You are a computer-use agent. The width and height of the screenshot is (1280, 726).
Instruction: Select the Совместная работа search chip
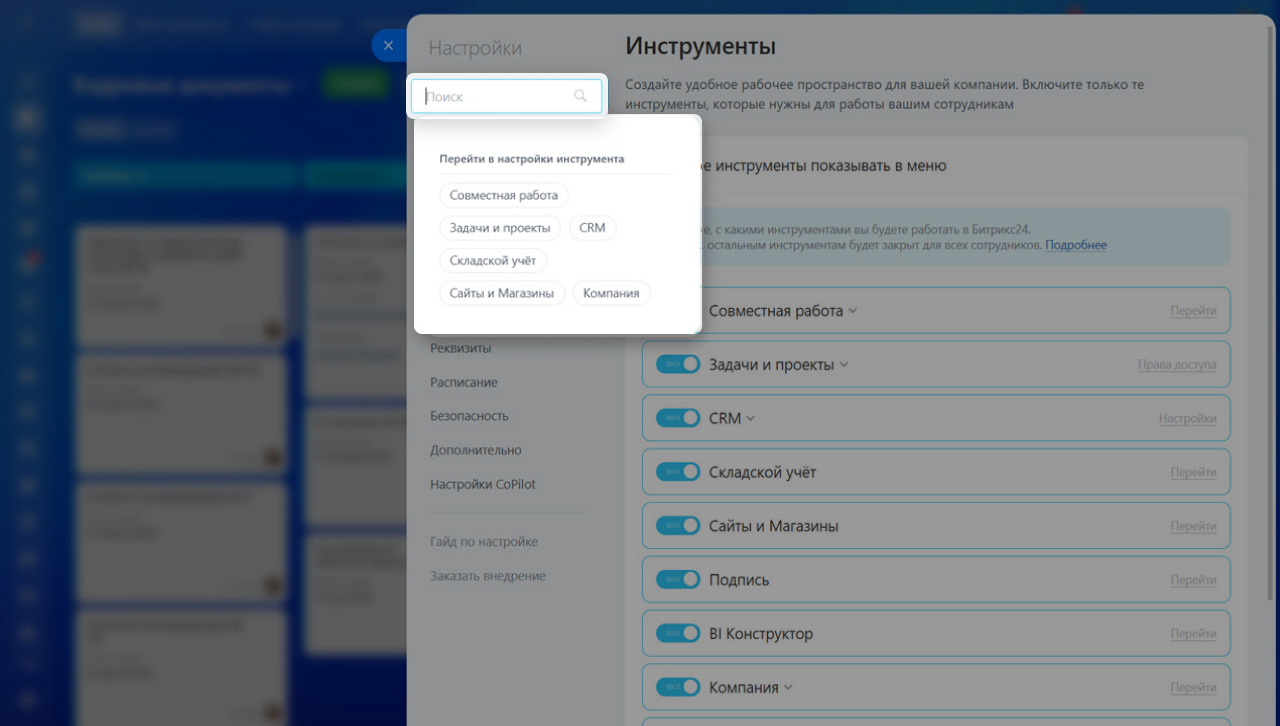pyautogui.click(x=504, y=195)
